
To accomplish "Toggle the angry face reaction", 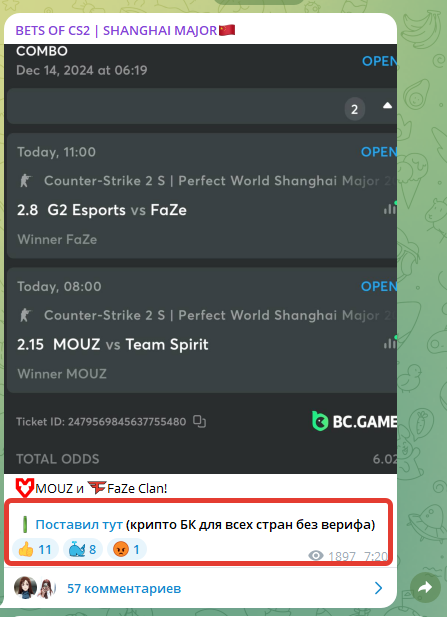I will [127, 549].
